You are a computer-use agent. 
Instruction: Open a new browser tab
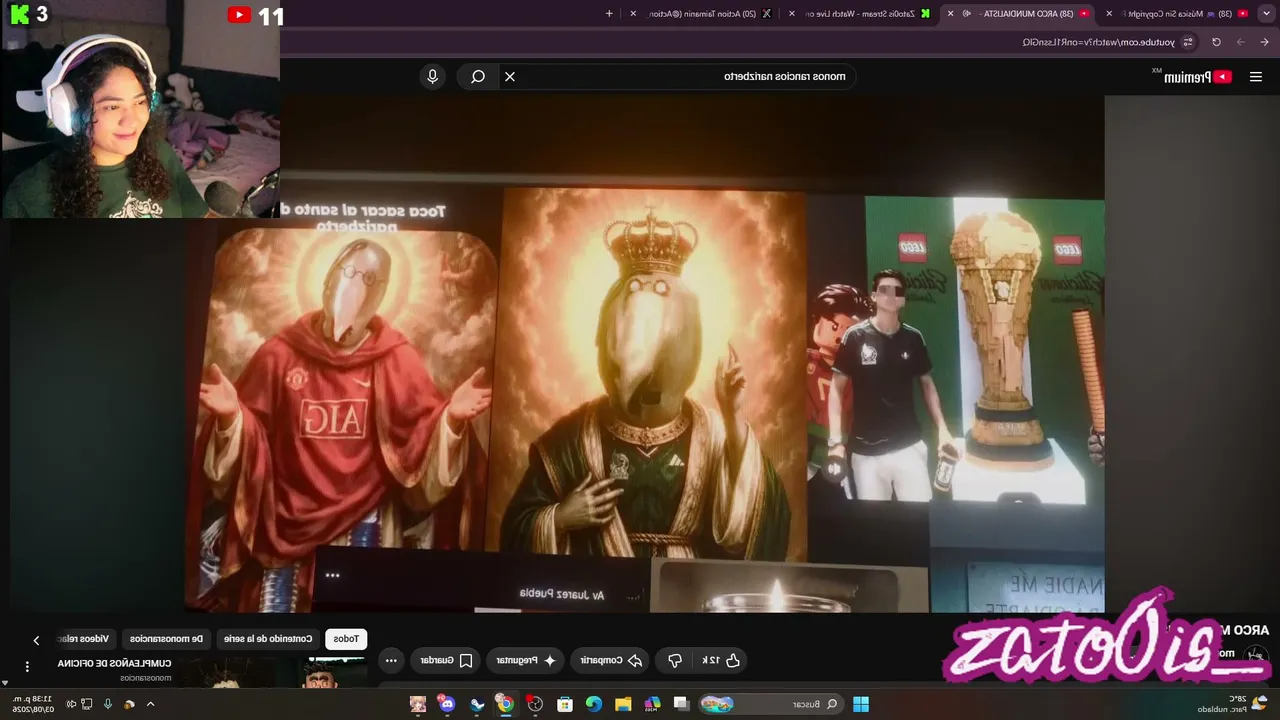tap(609, 13)
